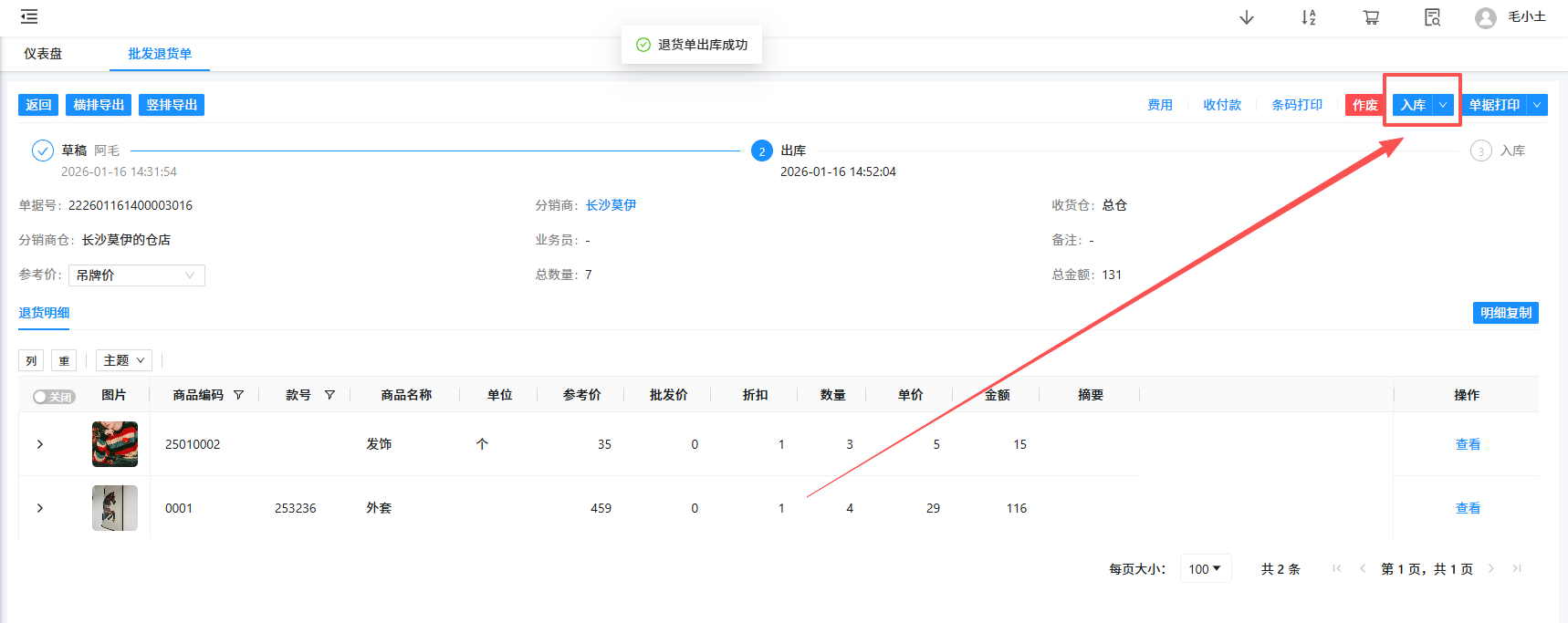Click the 发饰 product thumbnail image
Image resolution: width=1568 pixels, height=623 pixels.
click(x=115, y=444)
